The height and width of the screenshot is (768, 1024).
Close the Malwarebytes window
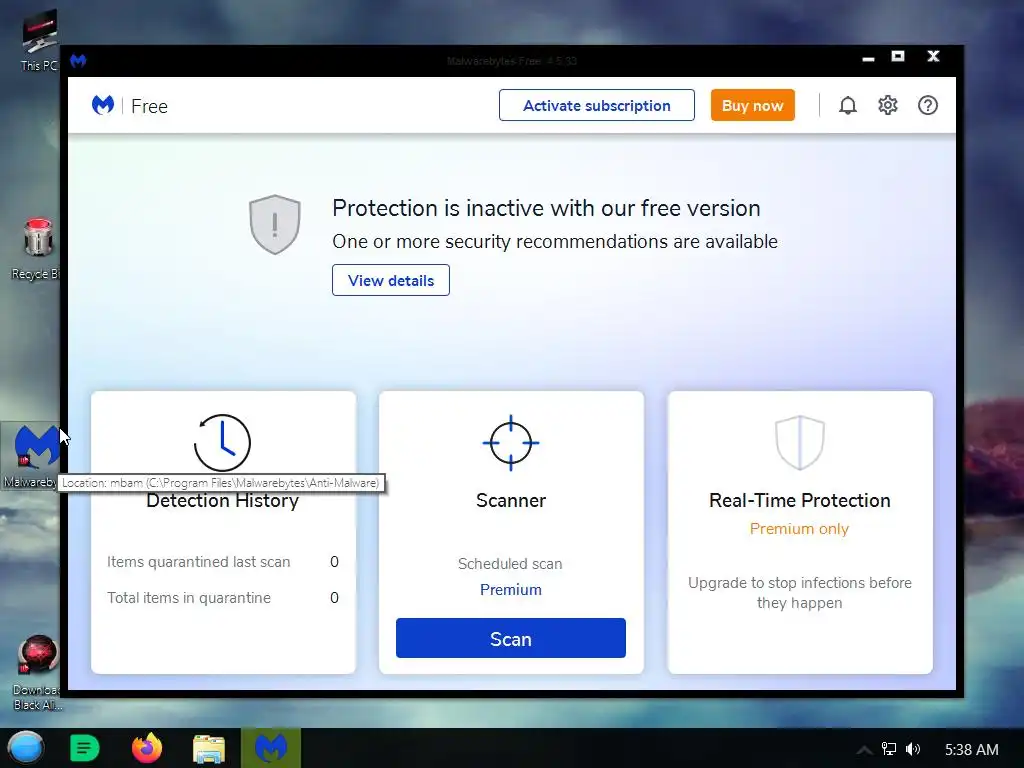933,57
